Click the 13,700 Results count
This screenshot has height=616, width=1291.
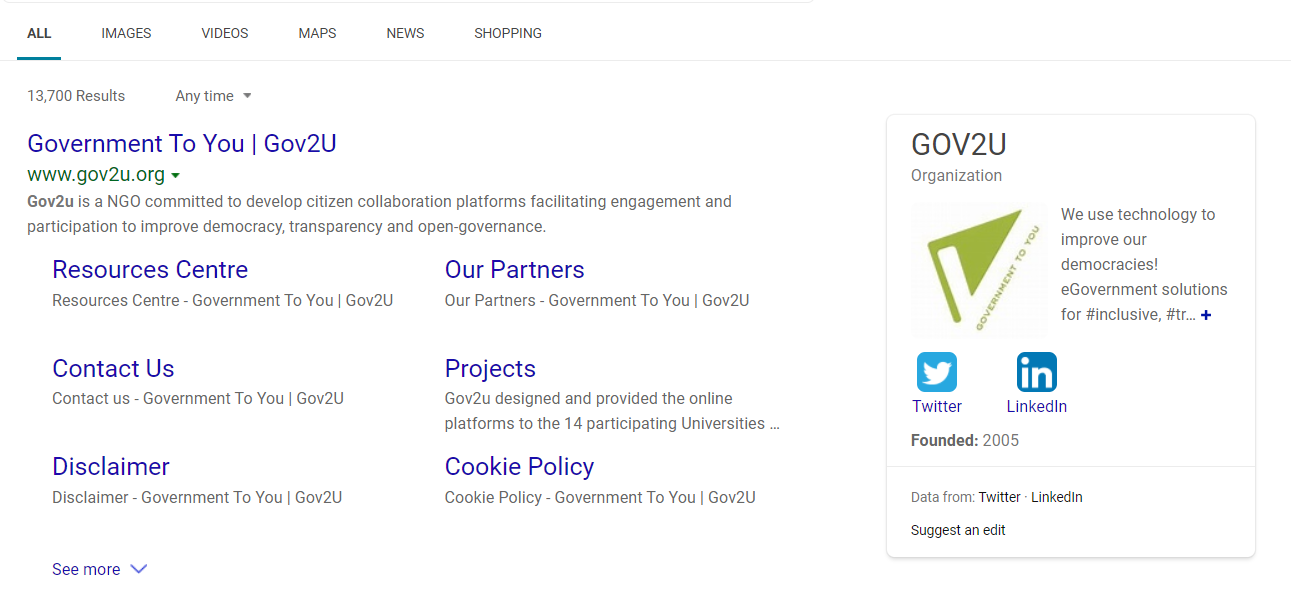click(76, 96)
